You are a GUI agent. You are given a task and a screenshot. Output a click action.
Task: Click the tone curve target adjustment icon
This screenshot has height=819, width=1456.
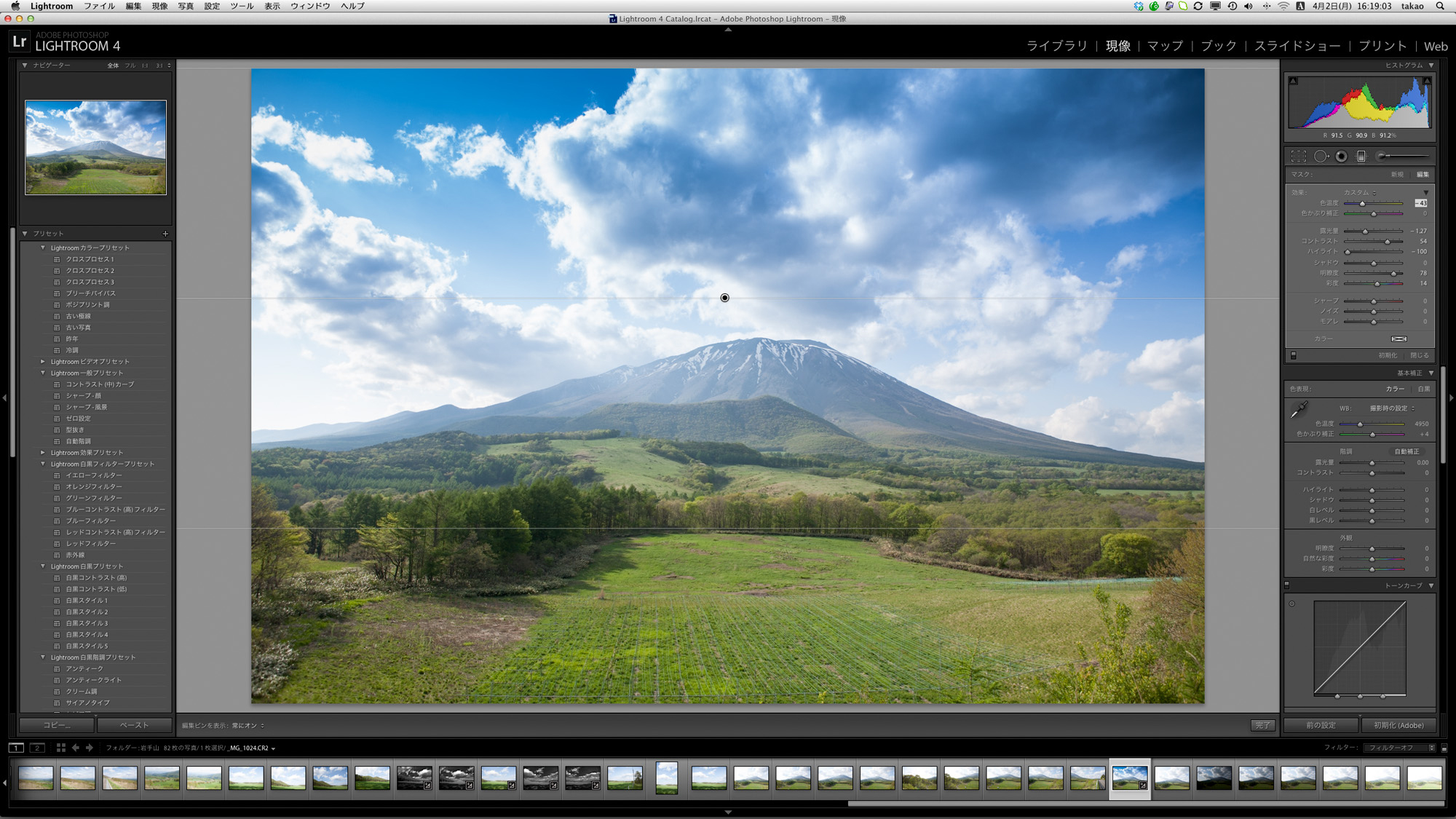1292,604
